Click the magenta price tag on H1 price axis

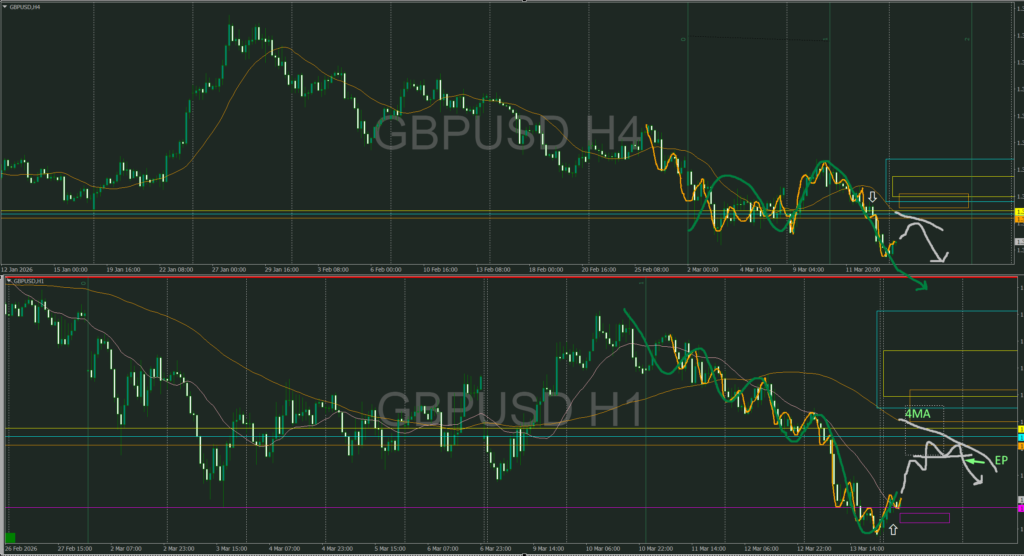[x=1019, y=509]
